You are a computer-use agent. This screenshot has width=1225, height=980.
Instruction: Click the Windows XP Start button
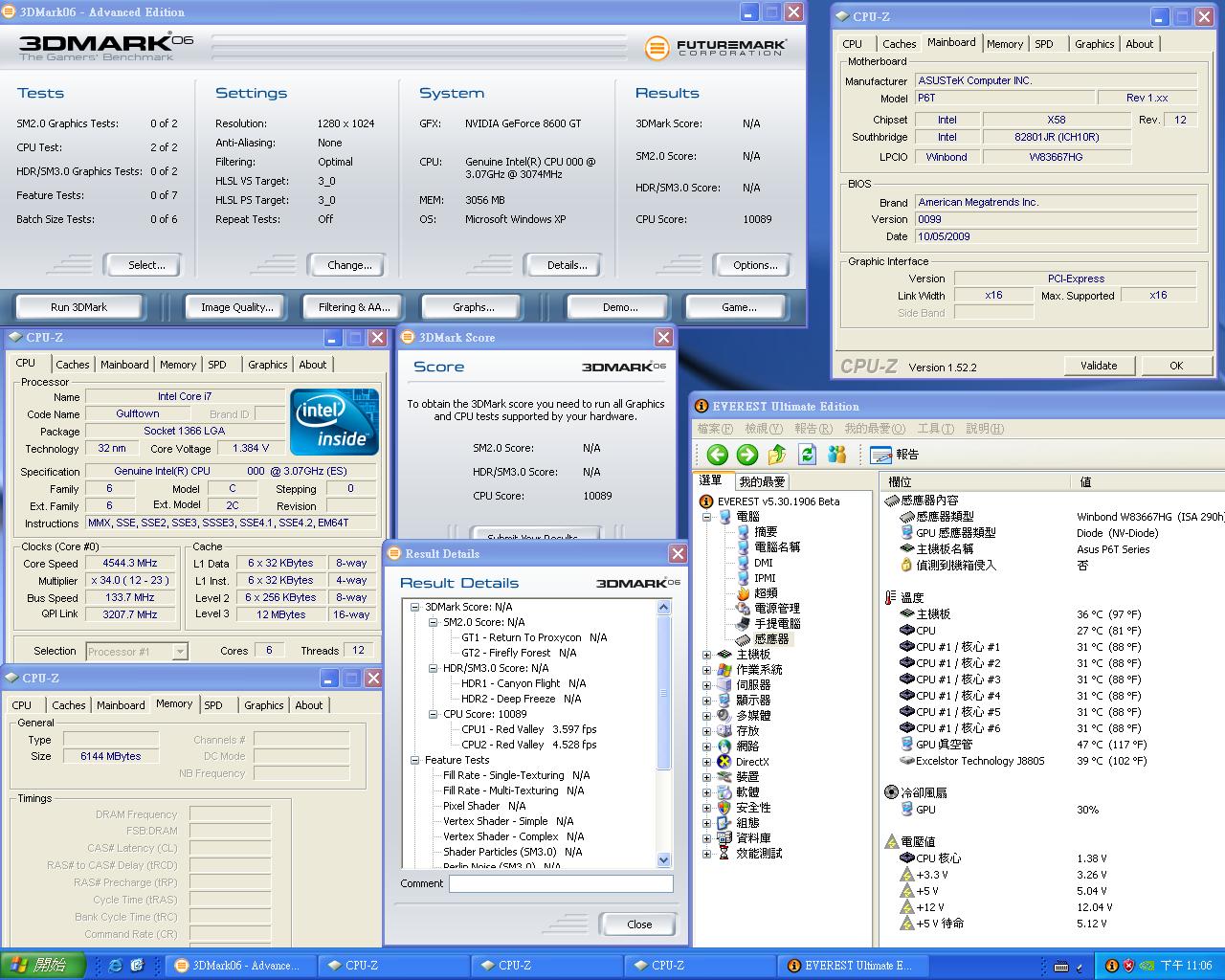coord(43,966)
